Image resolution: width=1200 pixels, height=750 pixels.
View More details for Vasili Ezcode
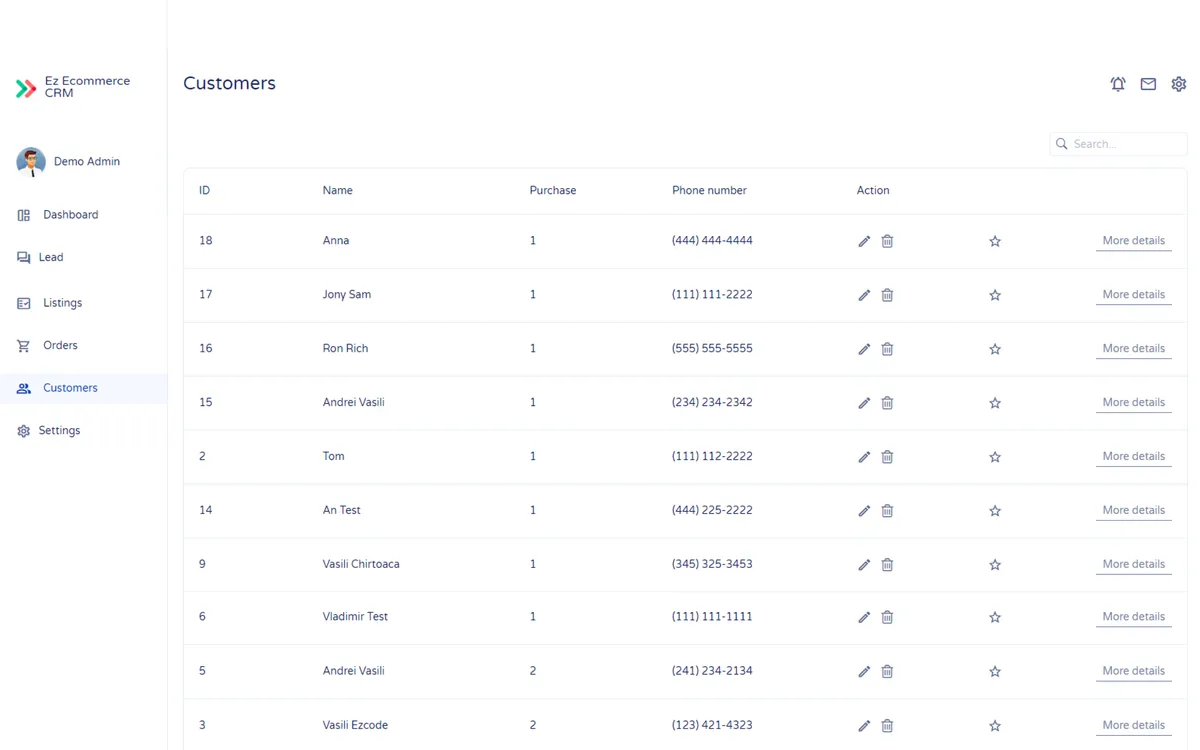pyautogui.click(x=1133, y=725)
